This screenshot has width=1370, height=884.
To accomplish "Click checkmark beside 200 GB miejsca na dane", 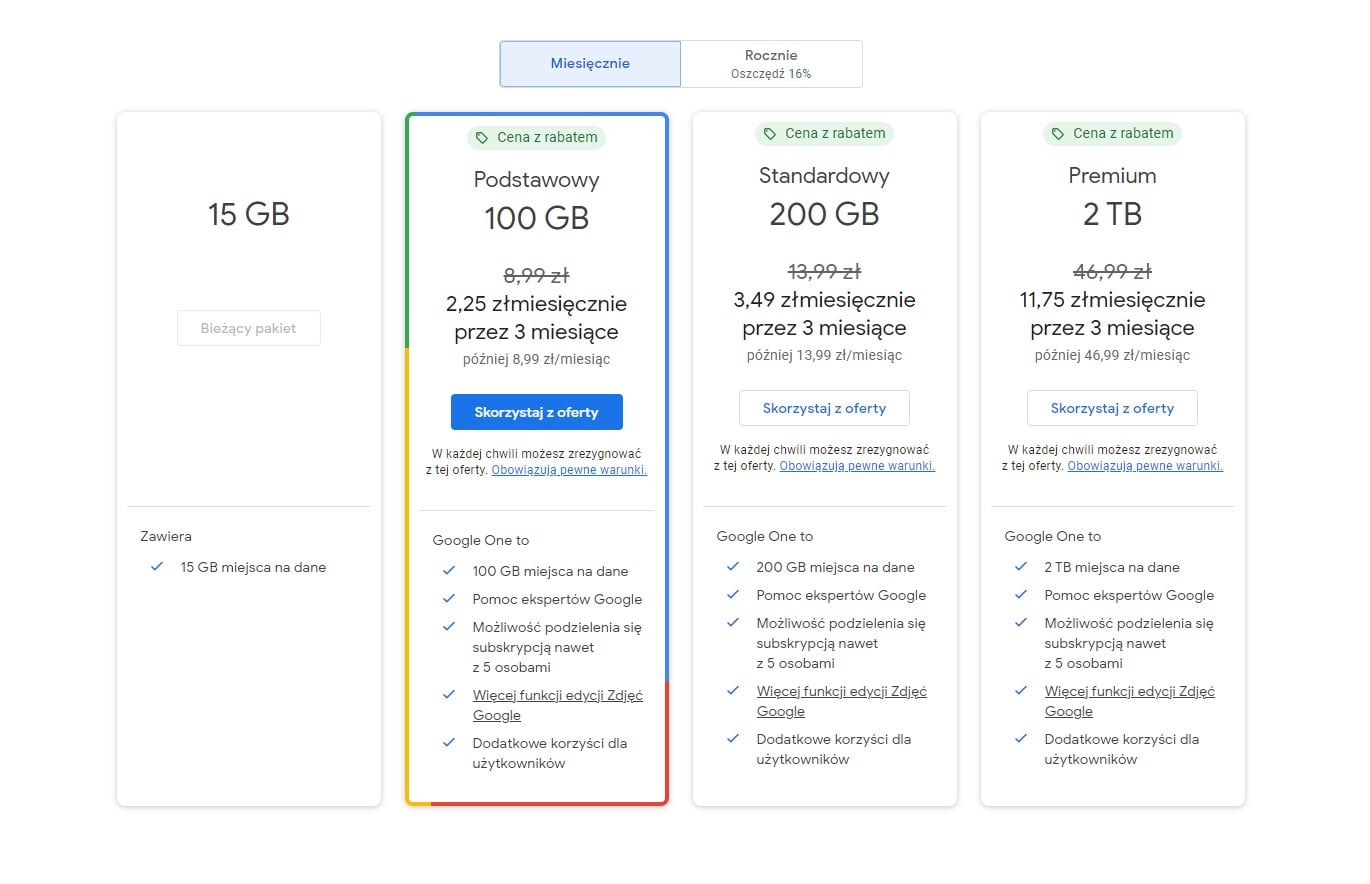I will (x=733, y=567).
